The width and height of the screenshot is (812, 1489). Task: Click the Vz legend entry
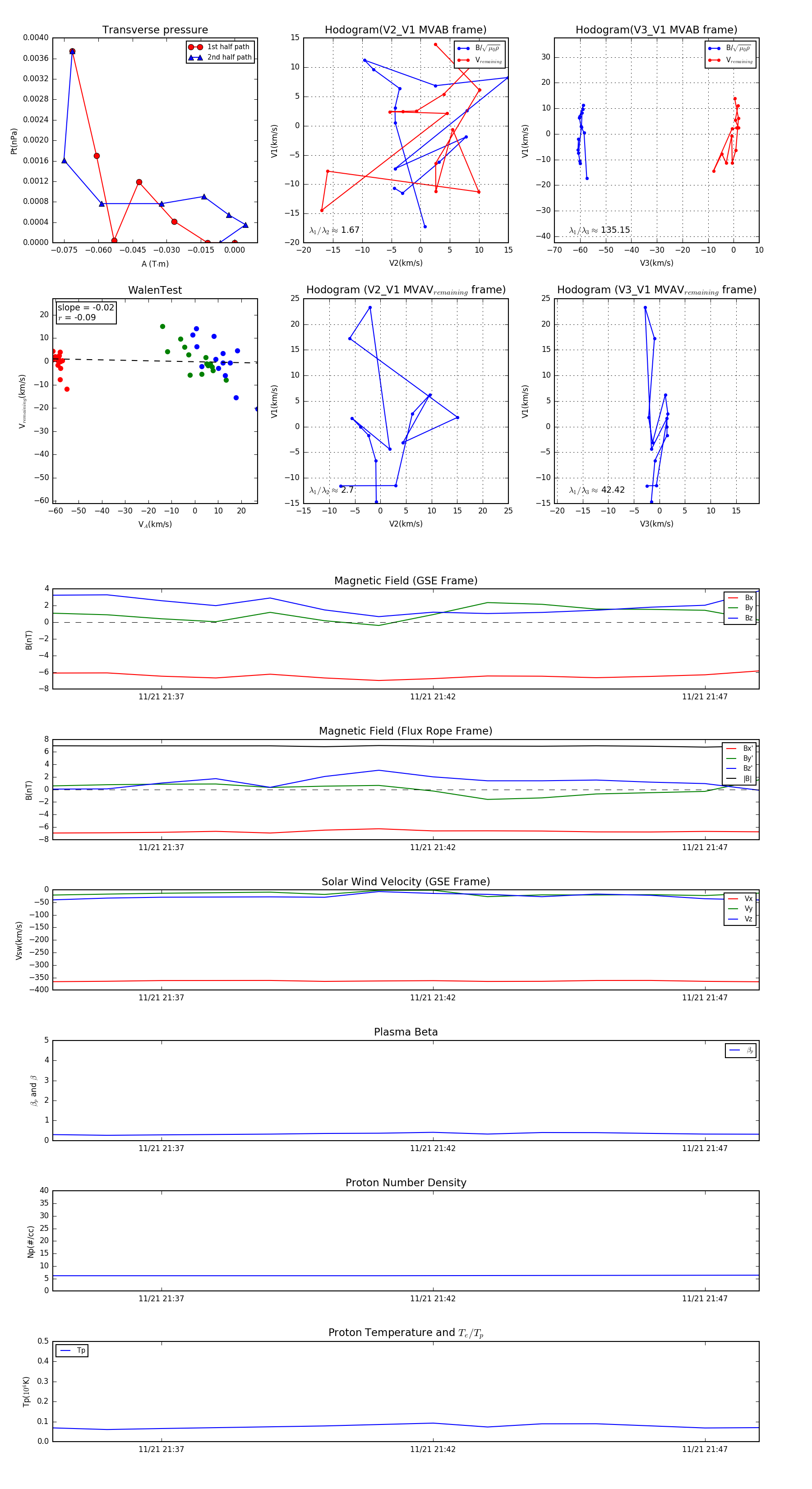click(x=740, y=919)
